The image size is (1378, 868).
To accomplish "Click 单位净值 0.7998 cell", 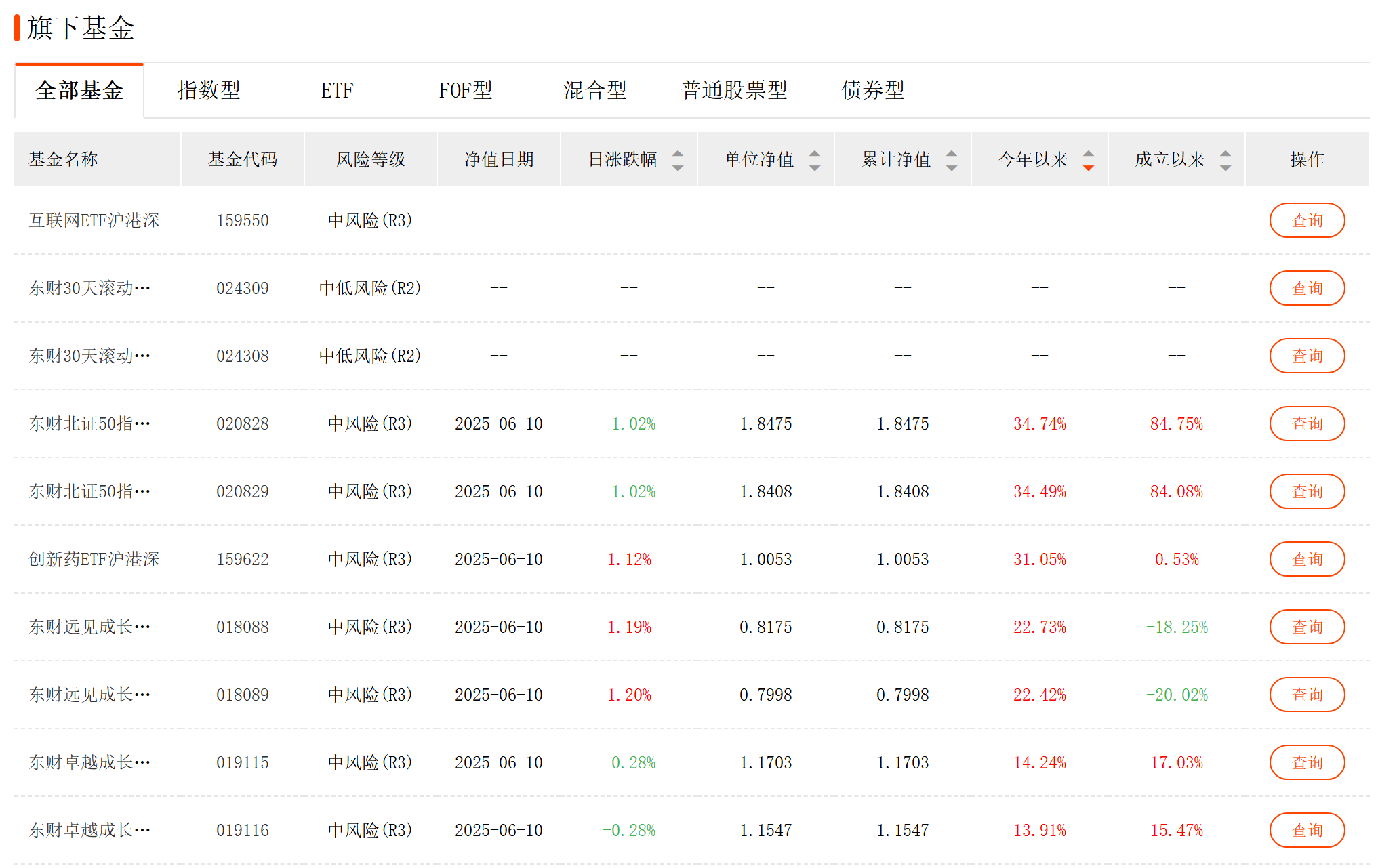I will [x=766, y=695].
